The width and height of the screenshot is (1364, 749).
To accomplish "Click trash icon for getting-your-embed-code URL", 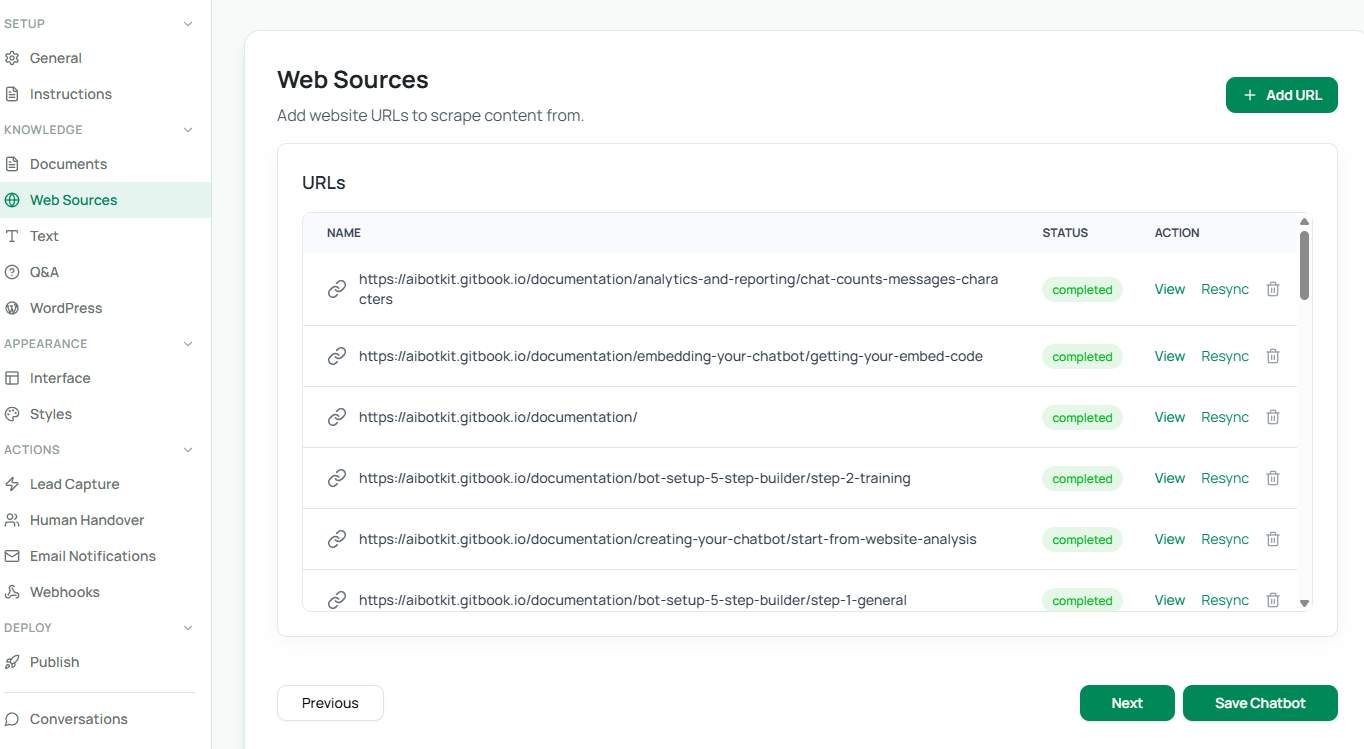I will click(1273, 356).
